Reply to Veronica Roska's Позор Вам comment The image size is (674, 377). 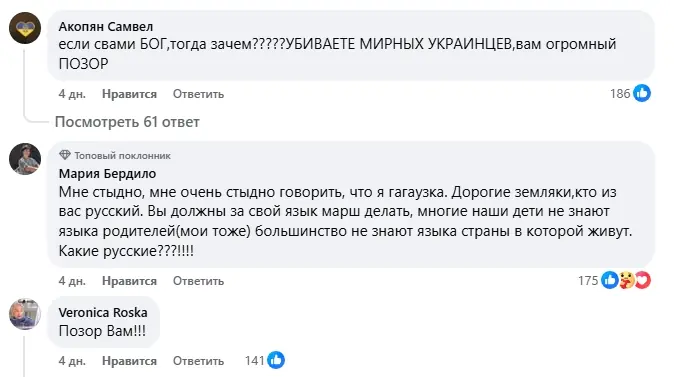[x=199, y=361]
